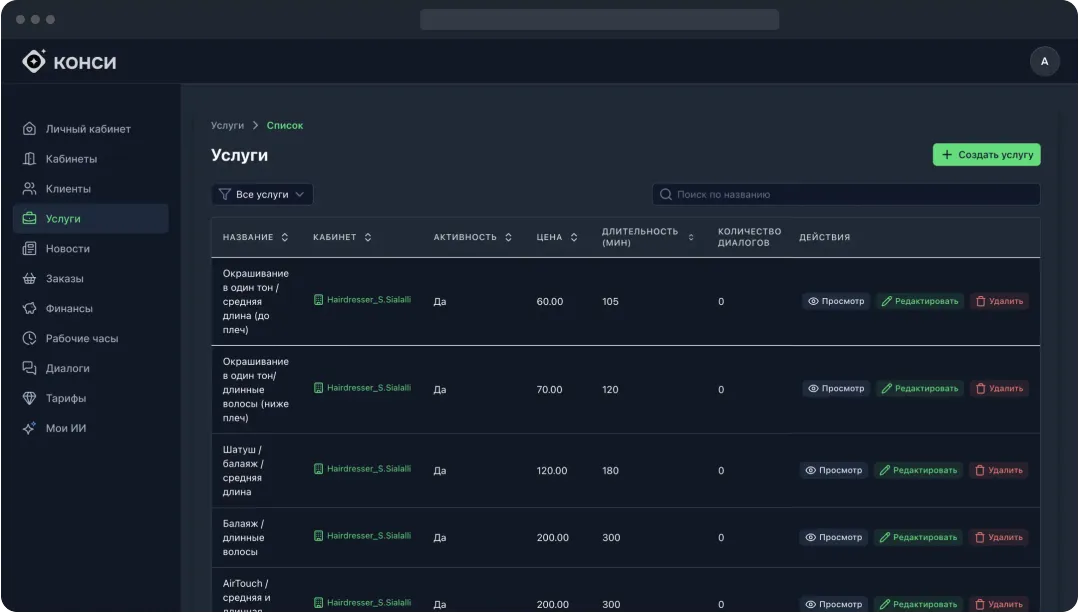
Task: Click the Консі logo icon
Action: point(34,62)
